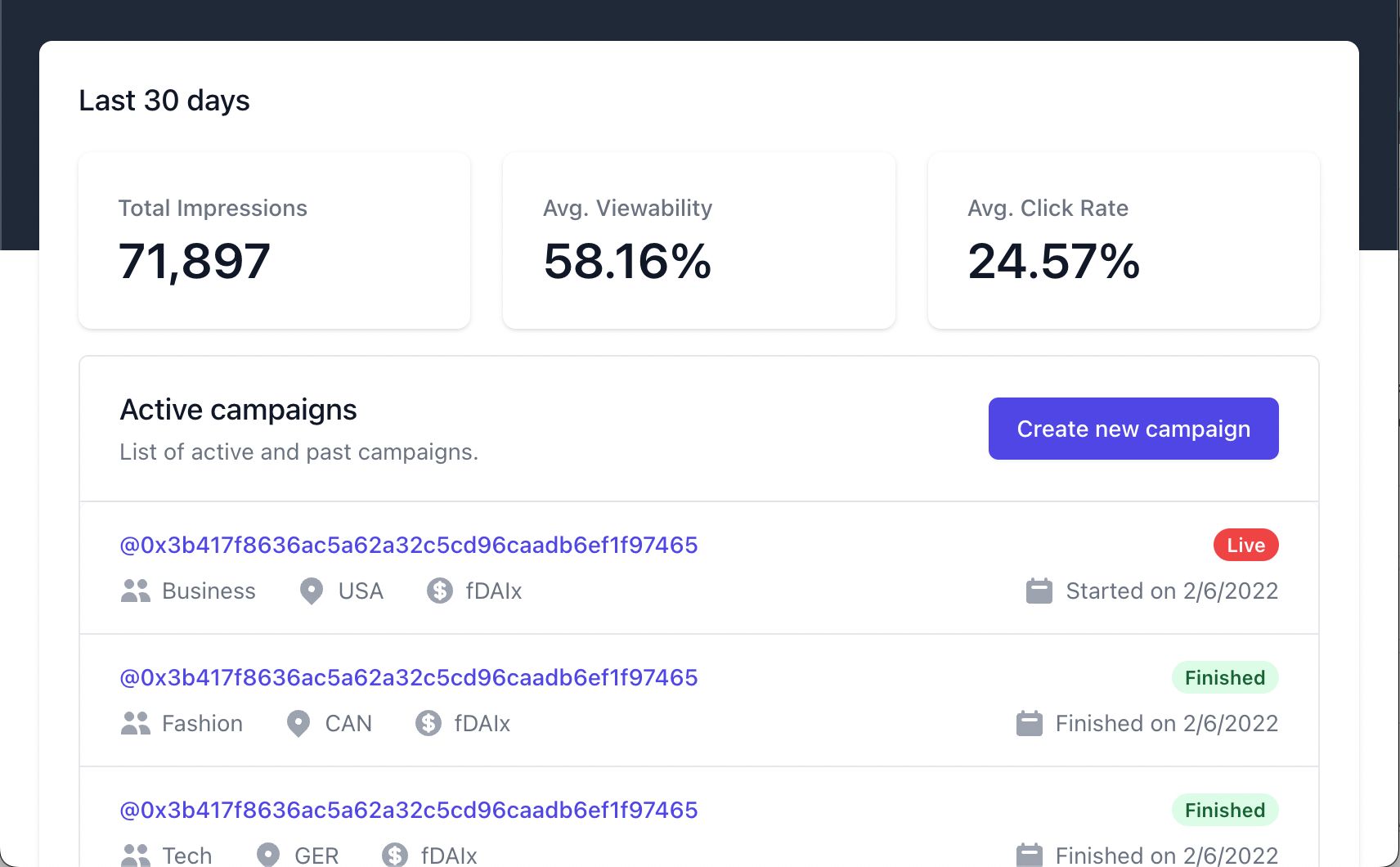Click Finished badge on Tech campaign

1225,810
